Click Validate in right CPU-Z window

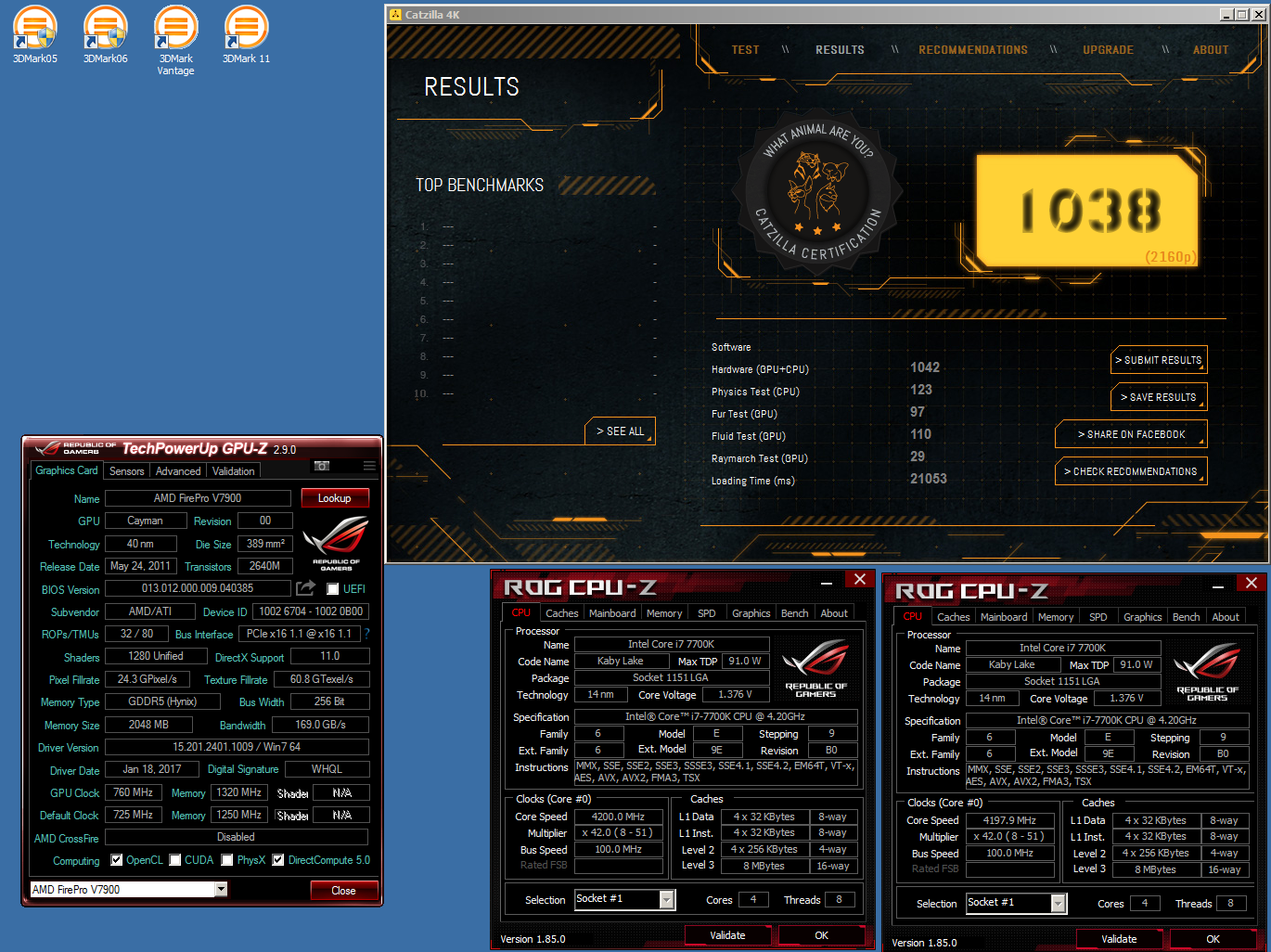coord(1119,939)
